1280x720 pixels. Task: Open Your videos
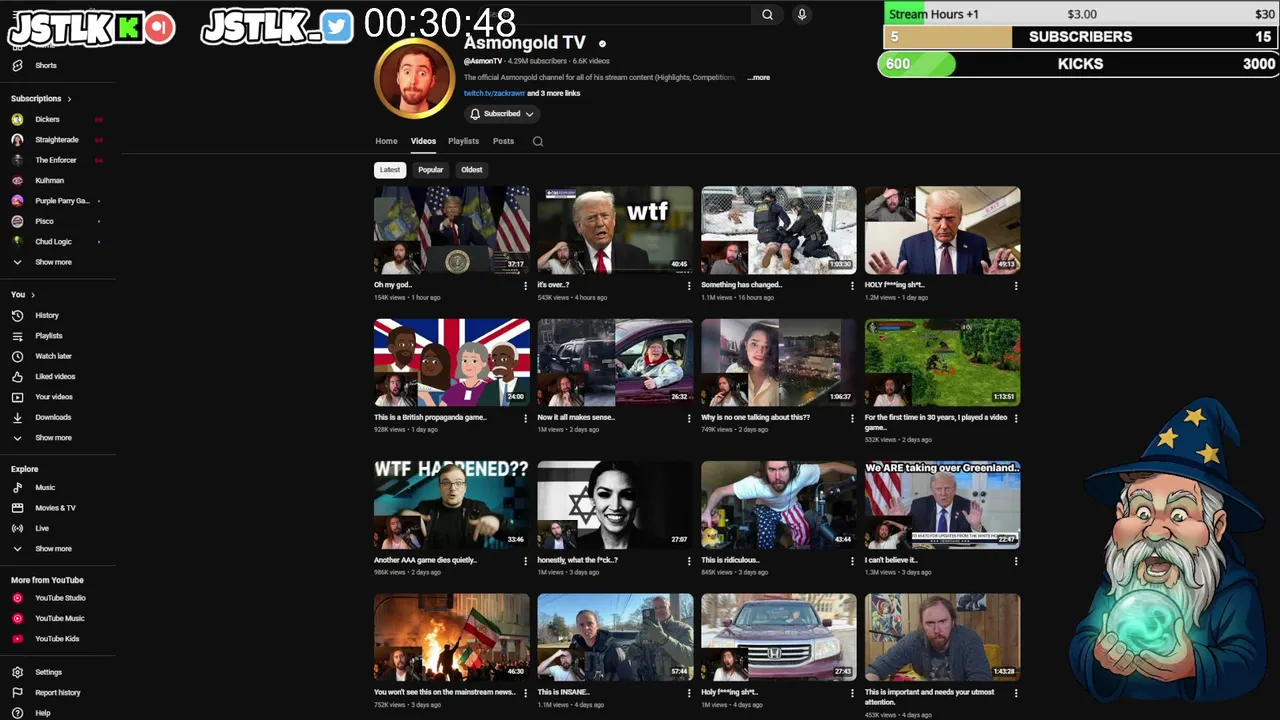click(54, 397)
